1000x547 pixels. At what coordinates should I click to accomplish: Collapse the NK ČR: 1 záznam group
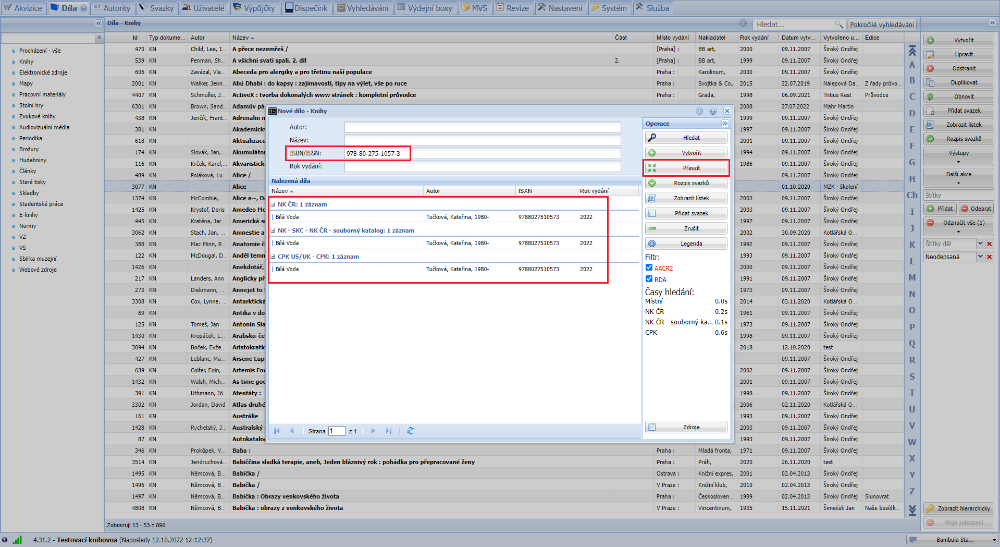pyautogui.click(x=273, y=204)
